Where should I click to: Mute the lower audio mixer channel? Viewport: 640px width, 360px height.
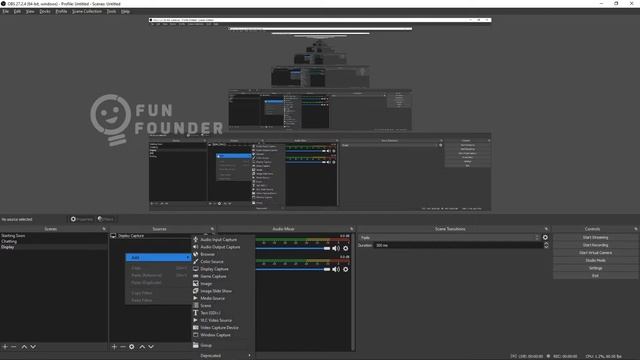click(336, 269)
